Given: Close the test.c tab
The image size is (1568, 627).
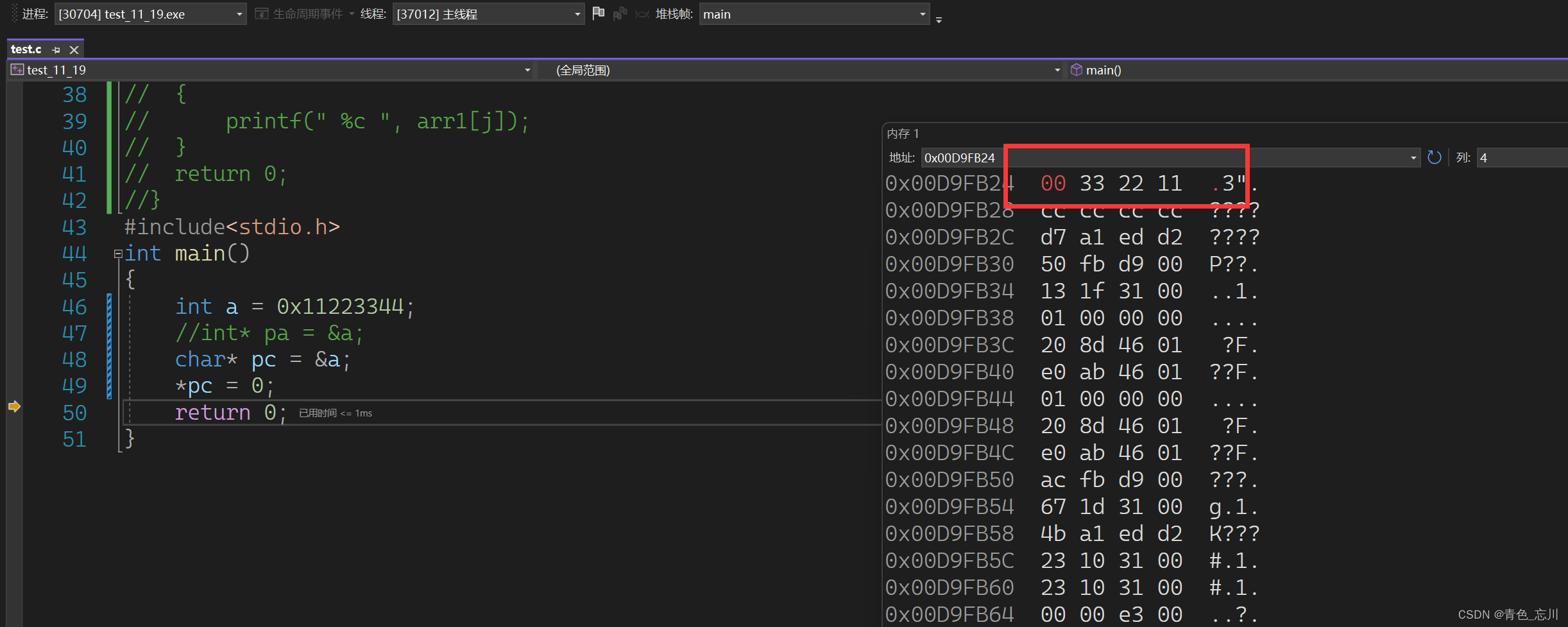Looking at the screenshot, I should click(x=74, y=49).
